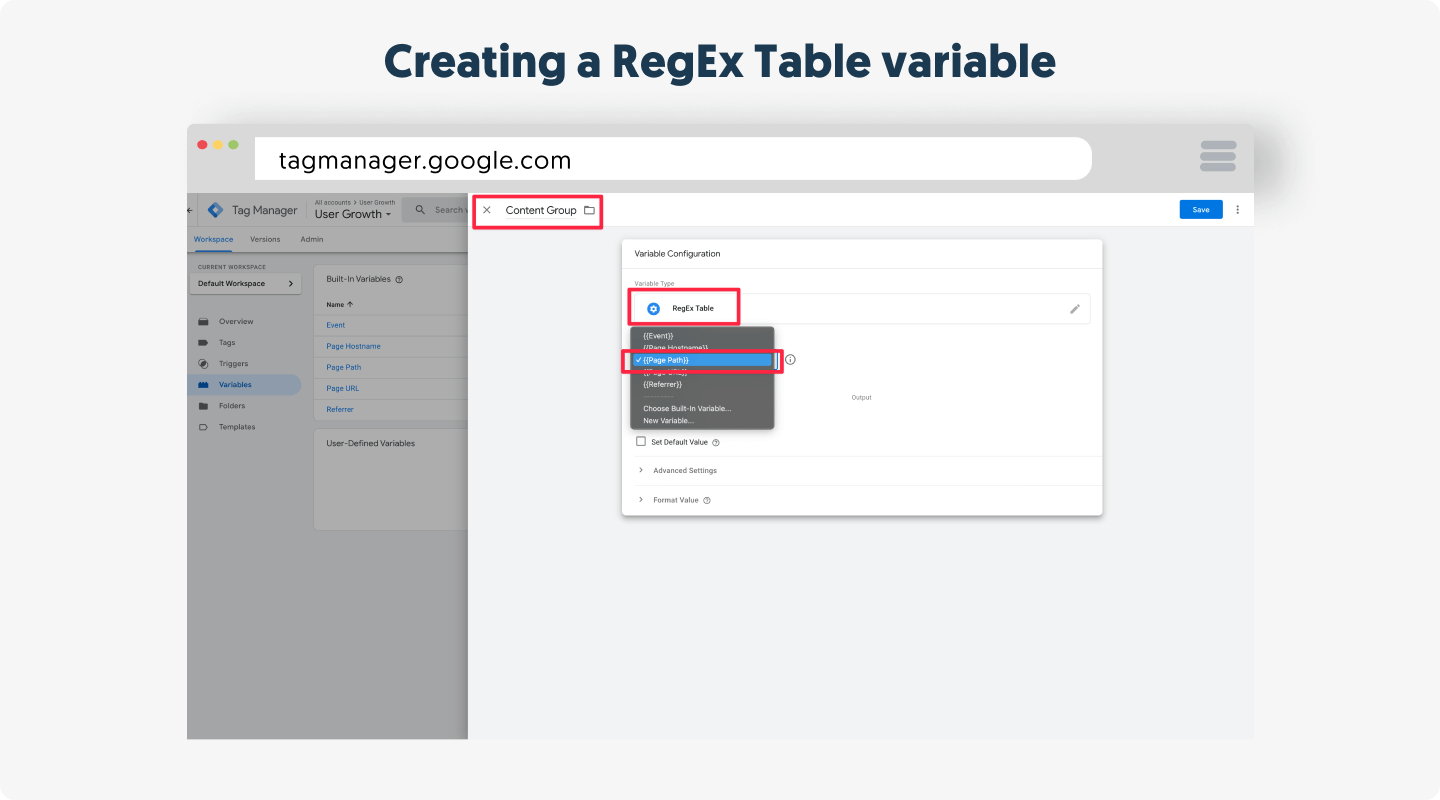Viewport: 1440px width, 800px height.
Task: Click the Triggers sidebar icon
Action: pos(203,364)
